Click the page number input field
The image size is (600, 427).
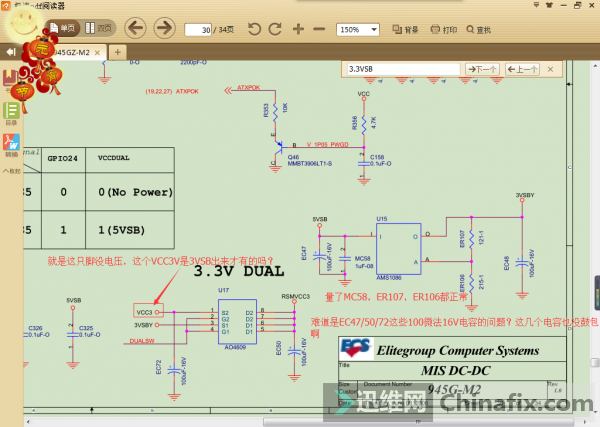(198, 30)
